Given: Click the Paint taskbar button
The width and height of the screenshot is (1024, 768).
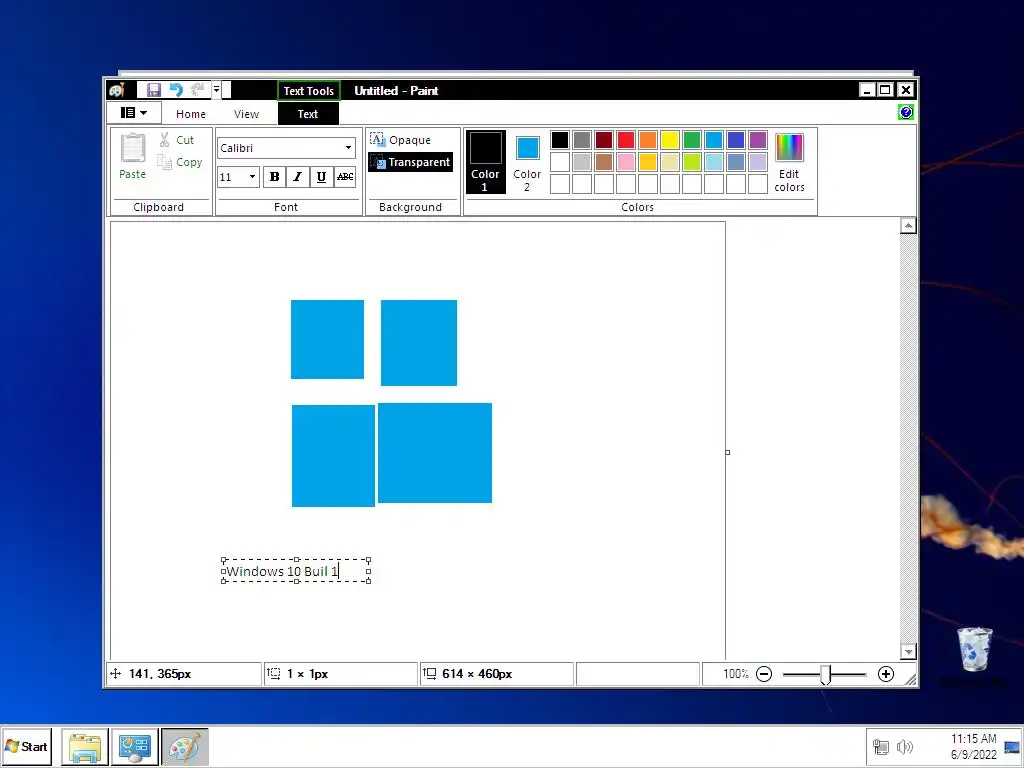Looking at the screenshot, I should (185, 747).
